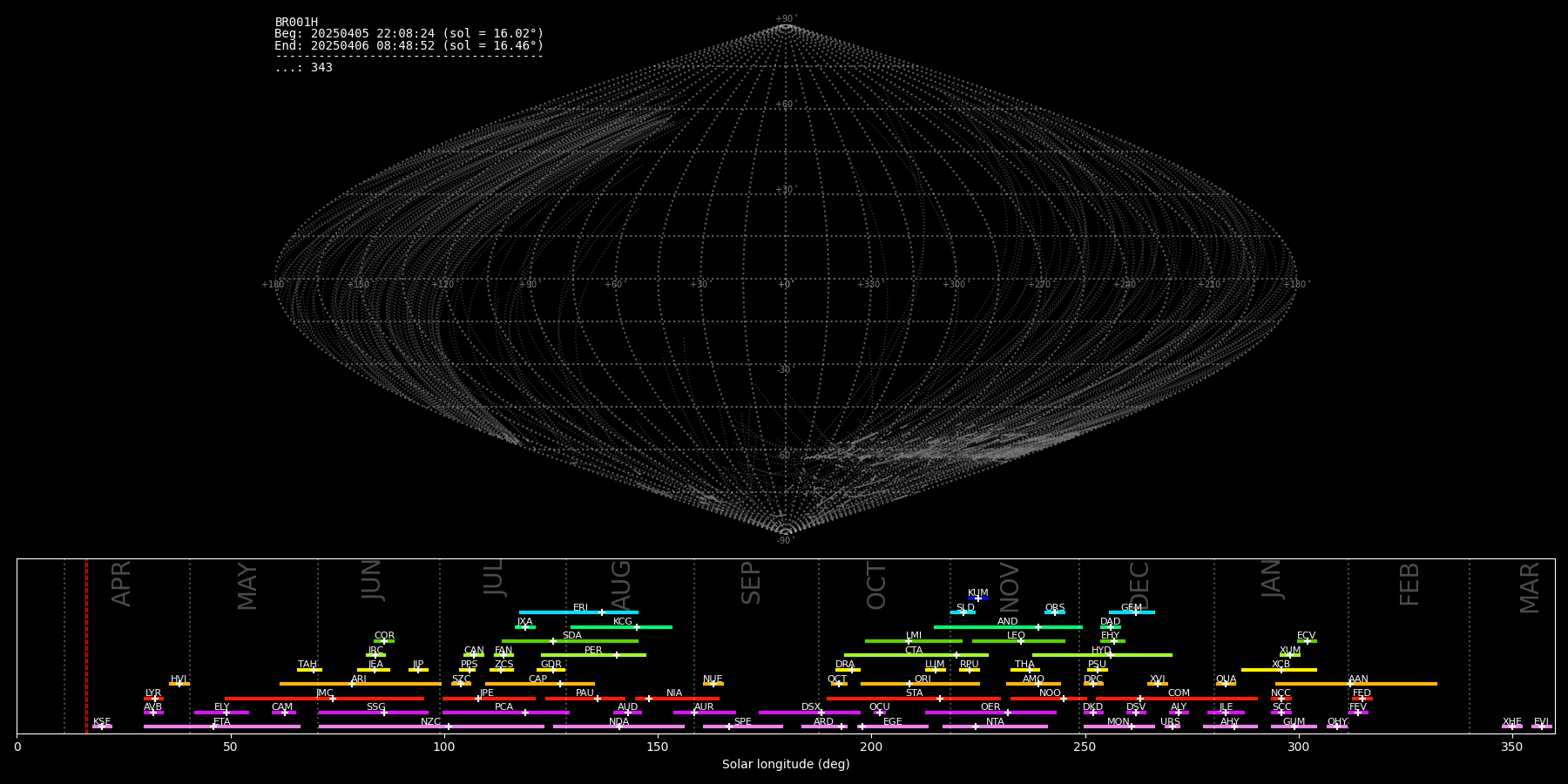The width and height of the screenshot is (1568, 784).
Task: Click the NZC shower bar
Action: click(431, 727)
